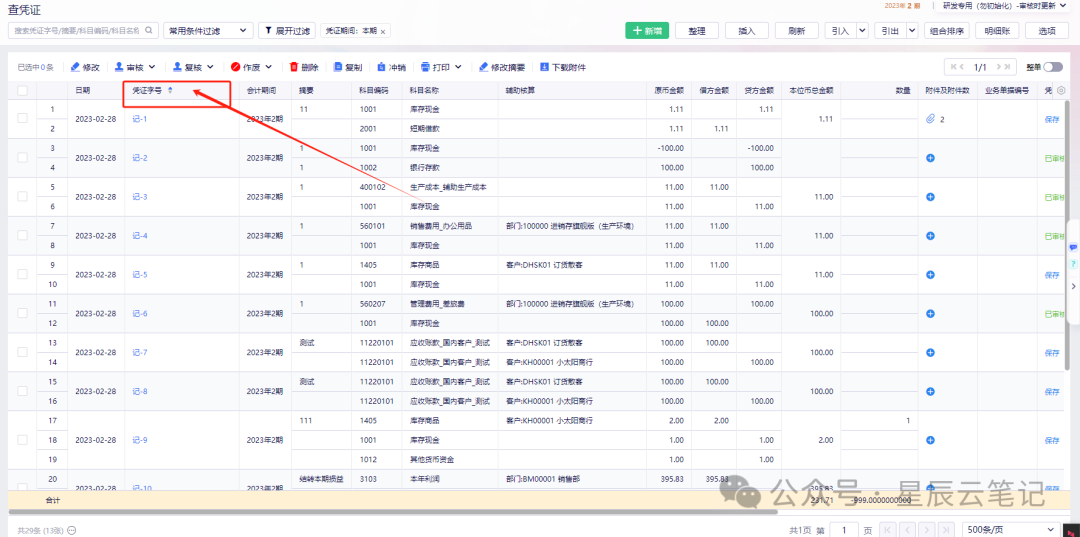Click the paperclip attachment icon for 记-1
1080x537 pixels.
[931, 119]
